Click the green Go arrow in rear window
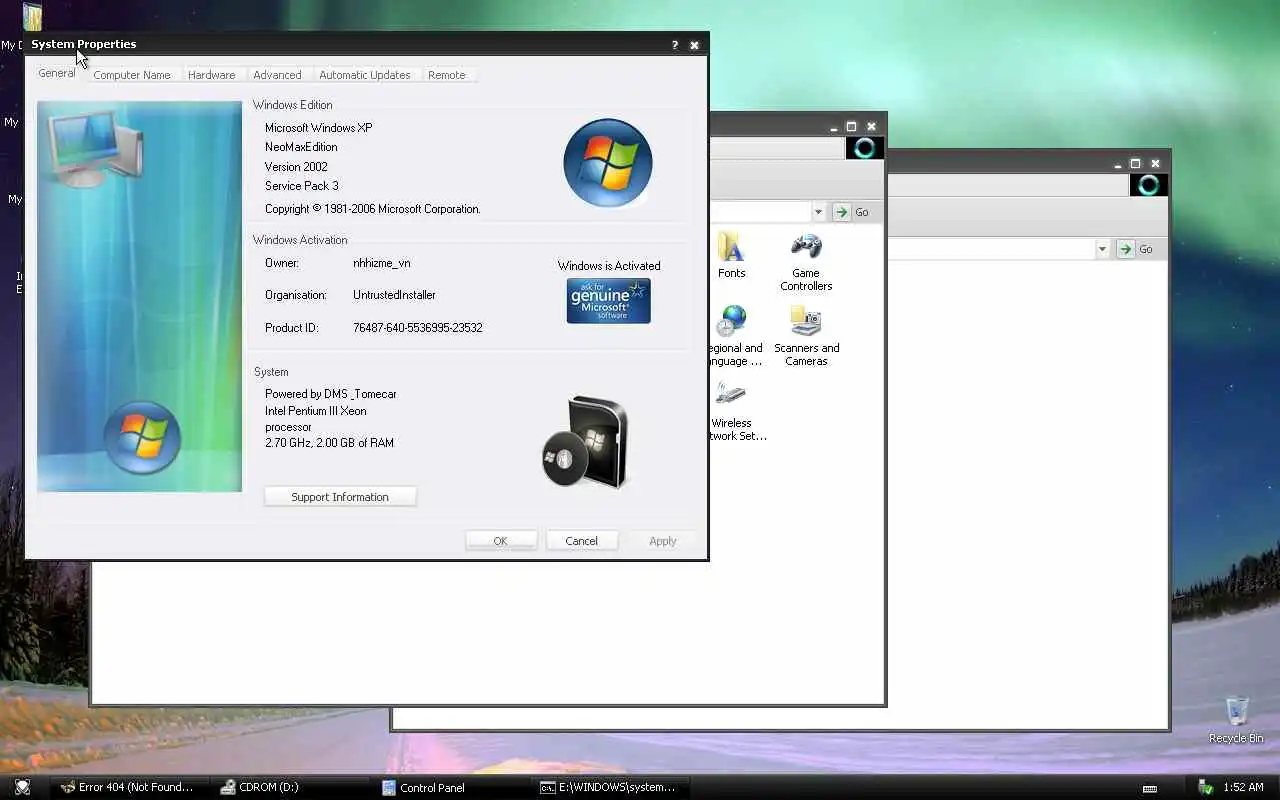The height and width of the screenshot is (800, 1280). coord(1126,249)
